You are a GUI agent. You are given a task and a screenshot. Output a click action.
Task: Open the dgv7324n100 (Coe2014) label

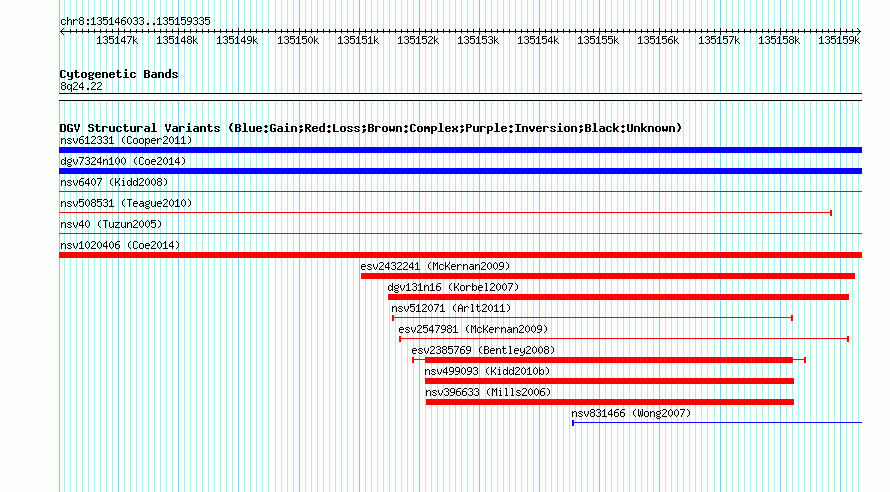pyautogui.click(x=123, y=161)
